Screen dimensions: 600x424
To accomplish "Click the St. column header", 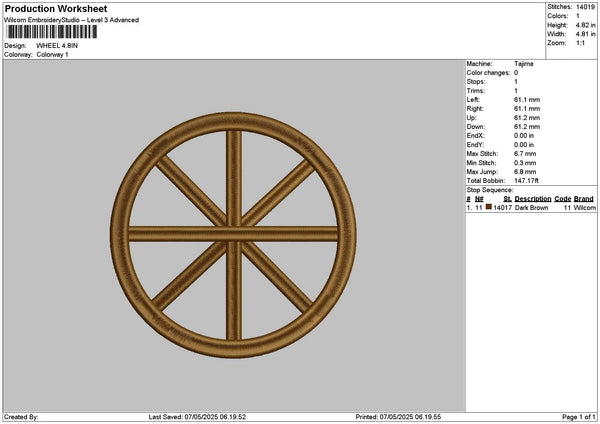I will [x=507, y=199].
